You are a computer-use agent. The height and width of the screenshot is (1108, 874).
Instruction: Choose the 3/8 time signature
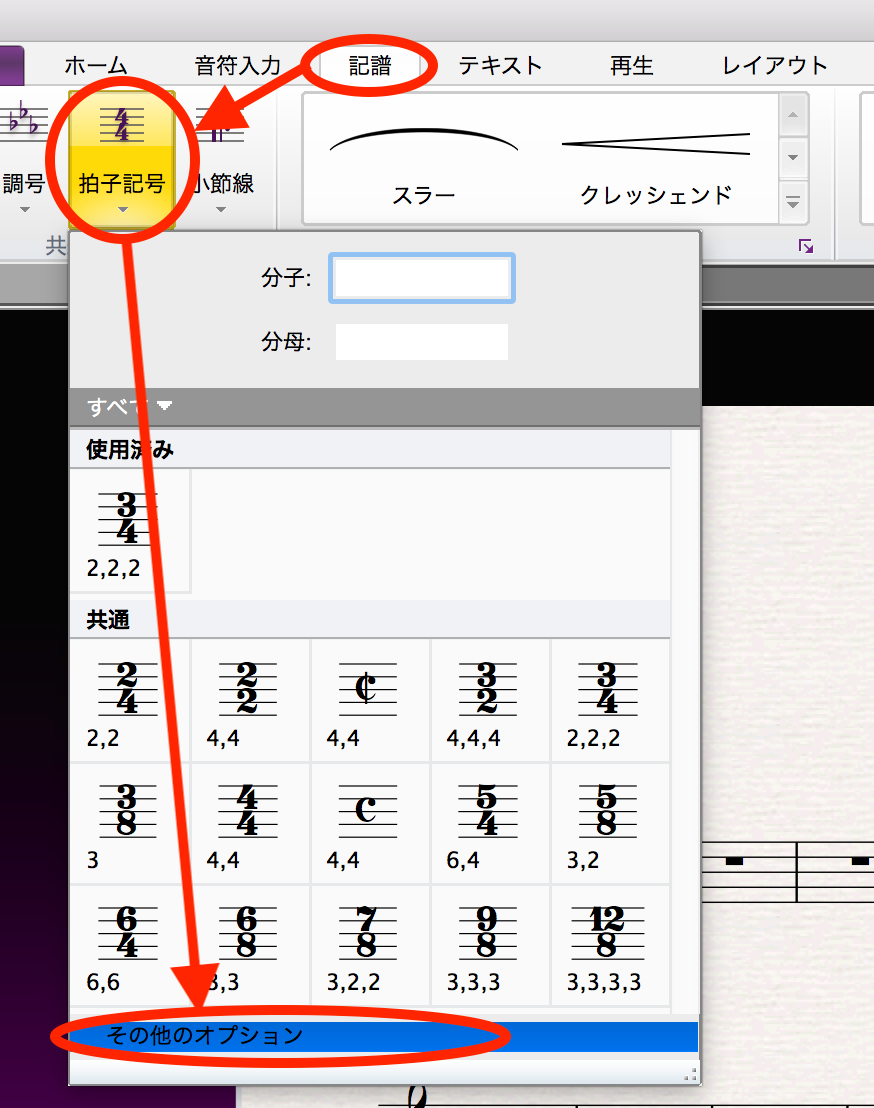129,821
